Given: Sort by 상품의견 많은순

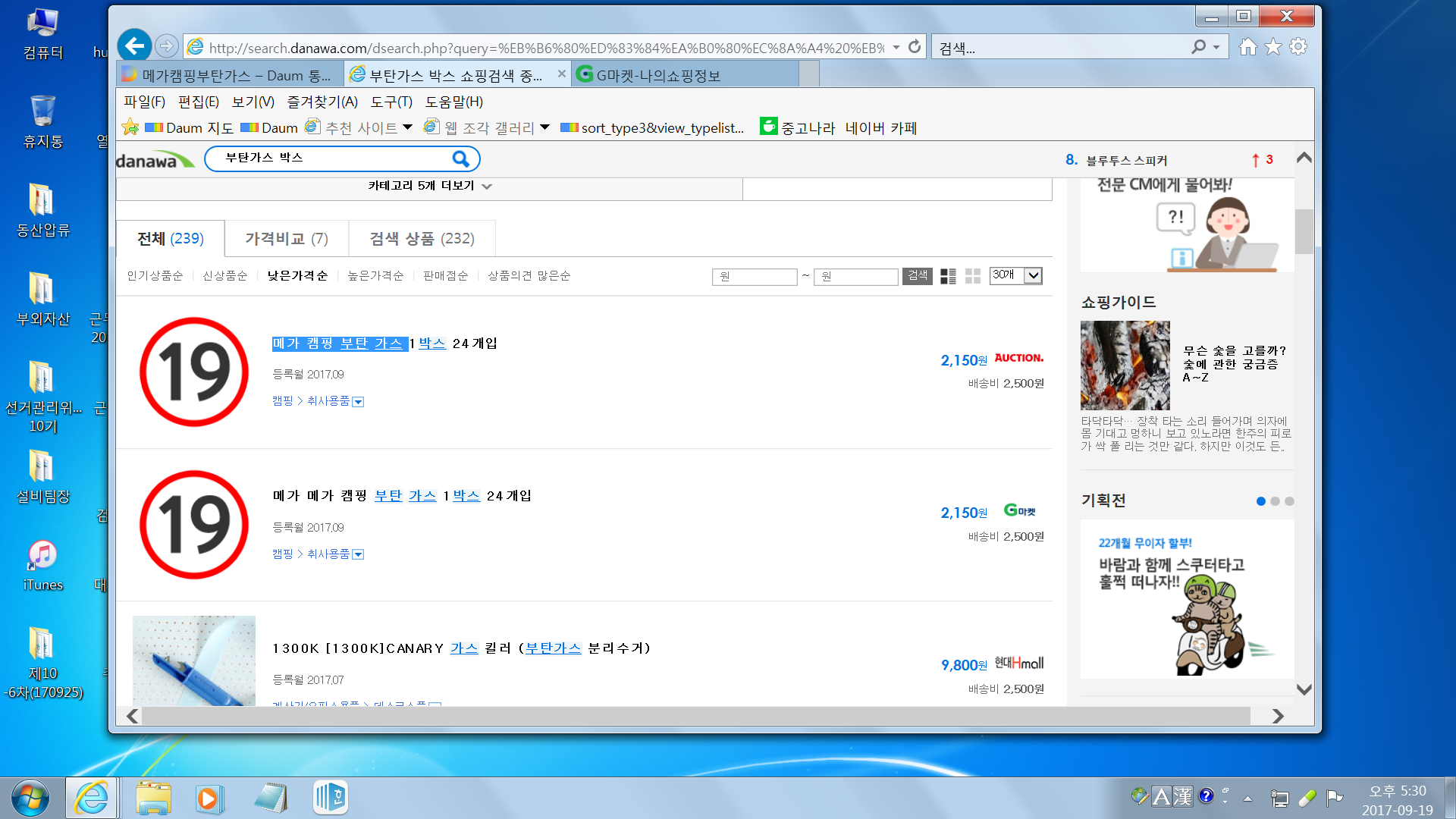Looking at the screenshot, I should point(529,276).
